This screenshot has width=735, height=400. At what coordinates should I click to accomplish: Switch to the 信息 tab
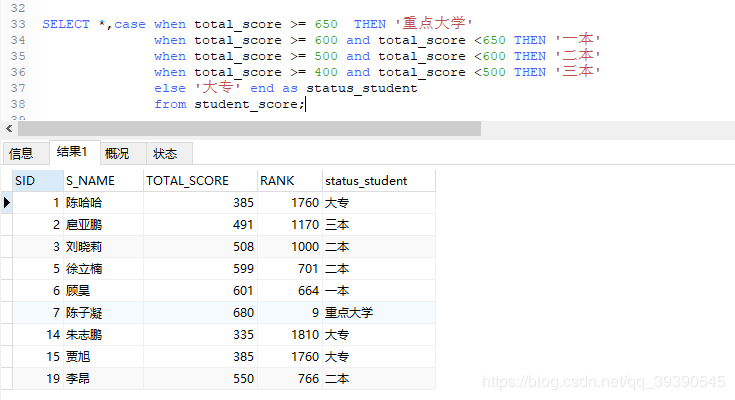tap(24, 153)
